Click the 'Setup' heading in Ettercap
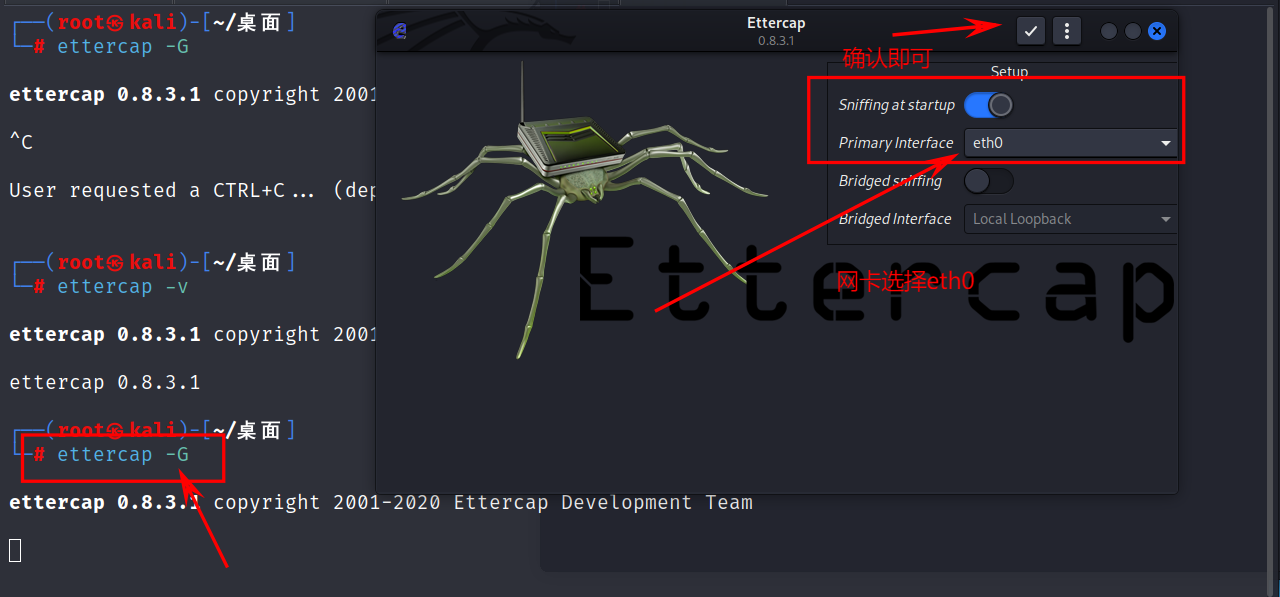This screenshot has width=1280, height=597. pos(1009,72)
